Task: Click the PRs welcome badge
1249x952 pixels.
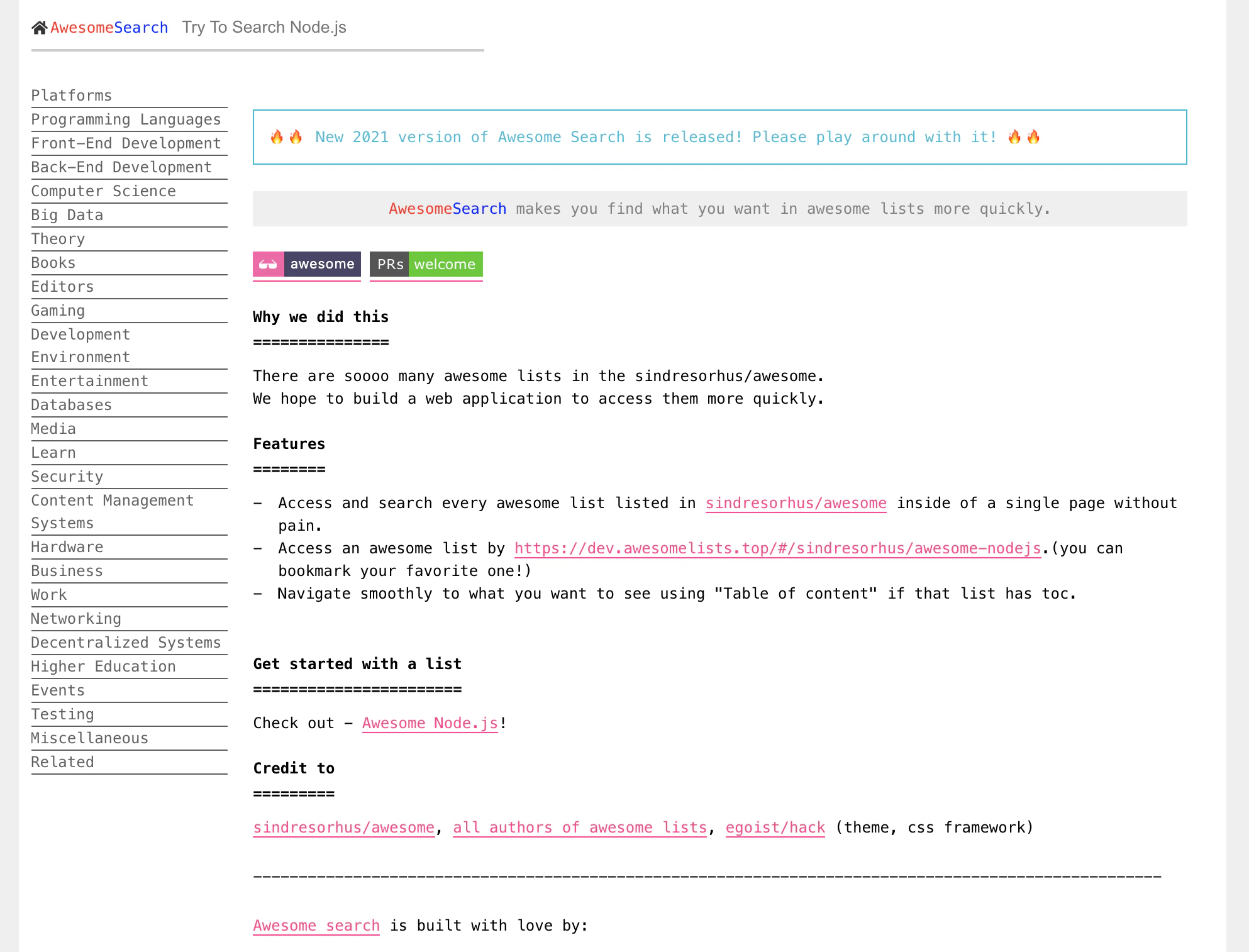Action: point(426,264)
